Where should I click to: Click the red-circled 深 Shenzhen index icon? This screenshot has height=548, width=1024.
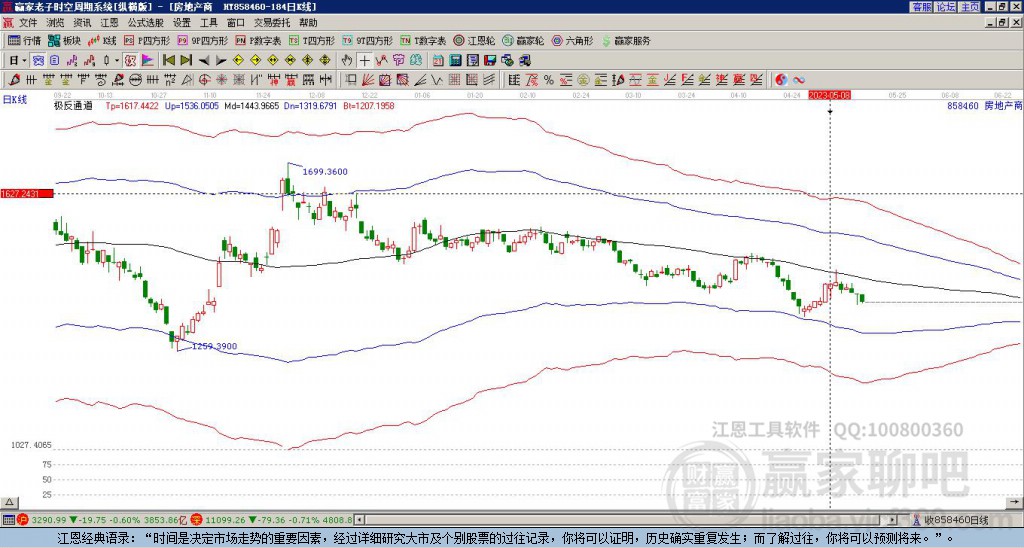(x=197, y=520)
